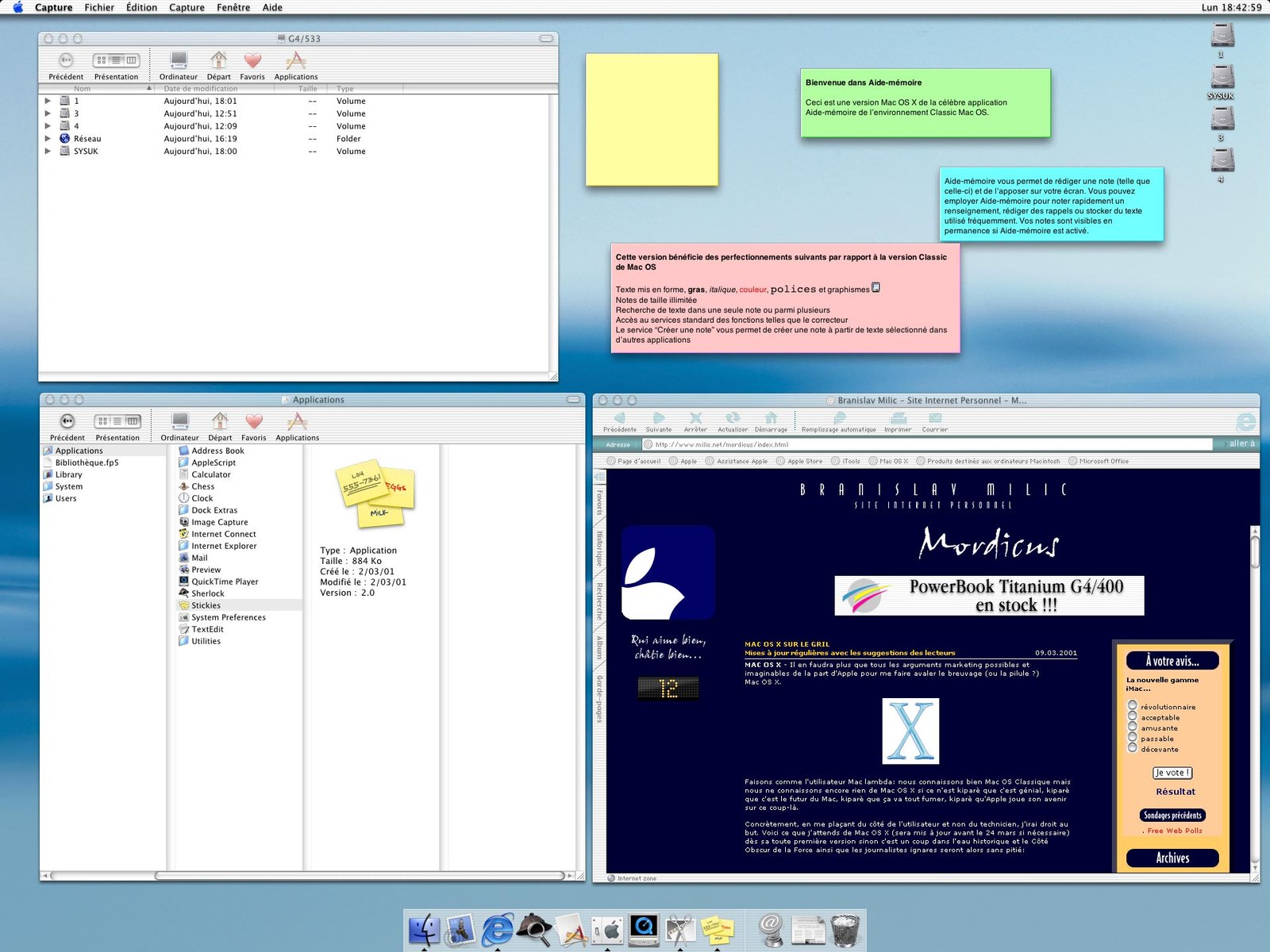Click Précédent arrow in G4/533 window
This screenshot has width=1270, height=952.
66,66
